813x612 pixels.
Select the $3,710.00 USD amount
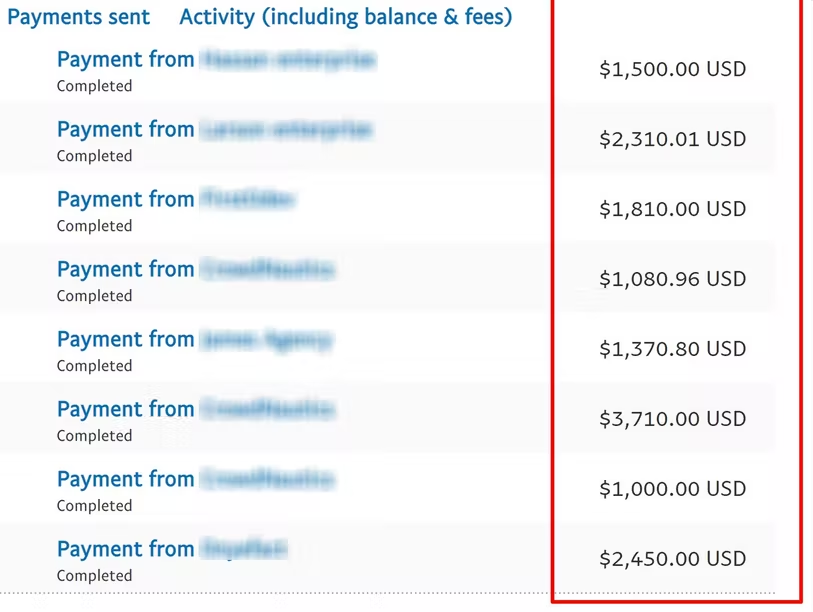pyautogui.click(x=672, y=419)
